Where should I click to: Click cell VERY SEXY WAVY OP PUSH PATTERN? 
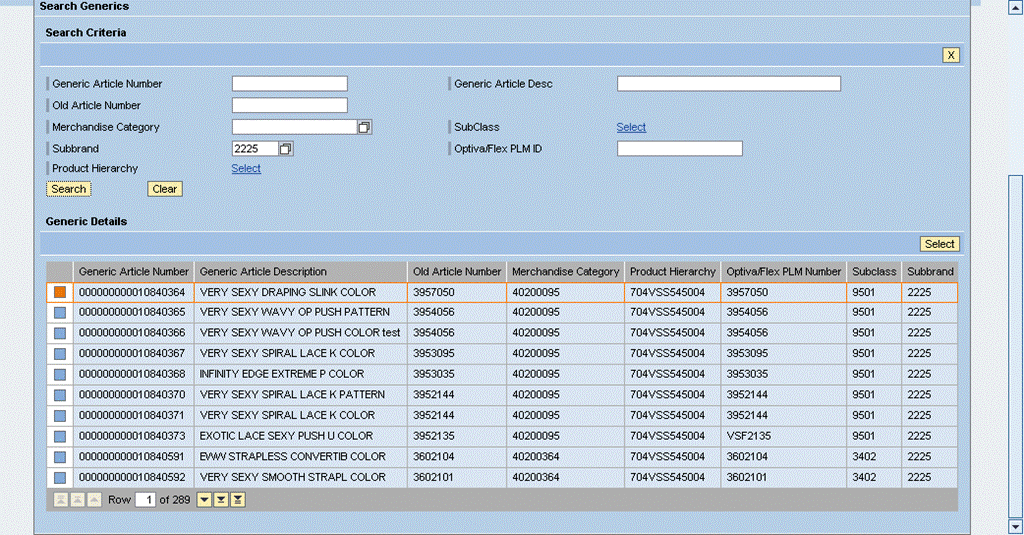click(x=301, y=312)
